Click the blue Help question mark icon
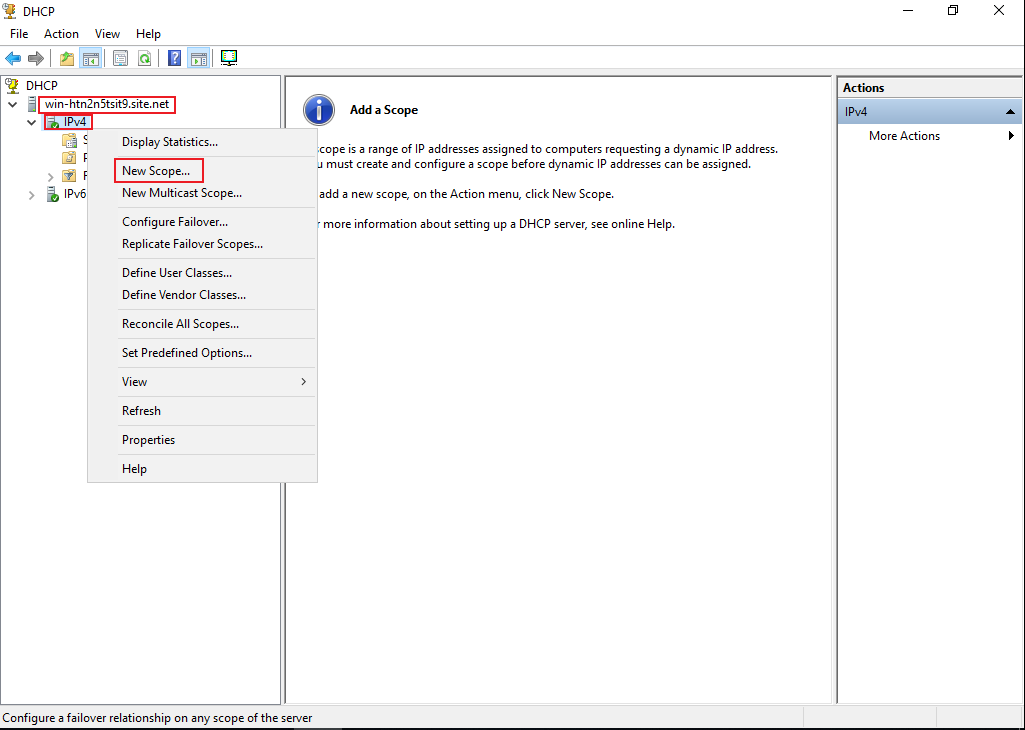This screenshot has height=730, width=1025. point(174,58)
